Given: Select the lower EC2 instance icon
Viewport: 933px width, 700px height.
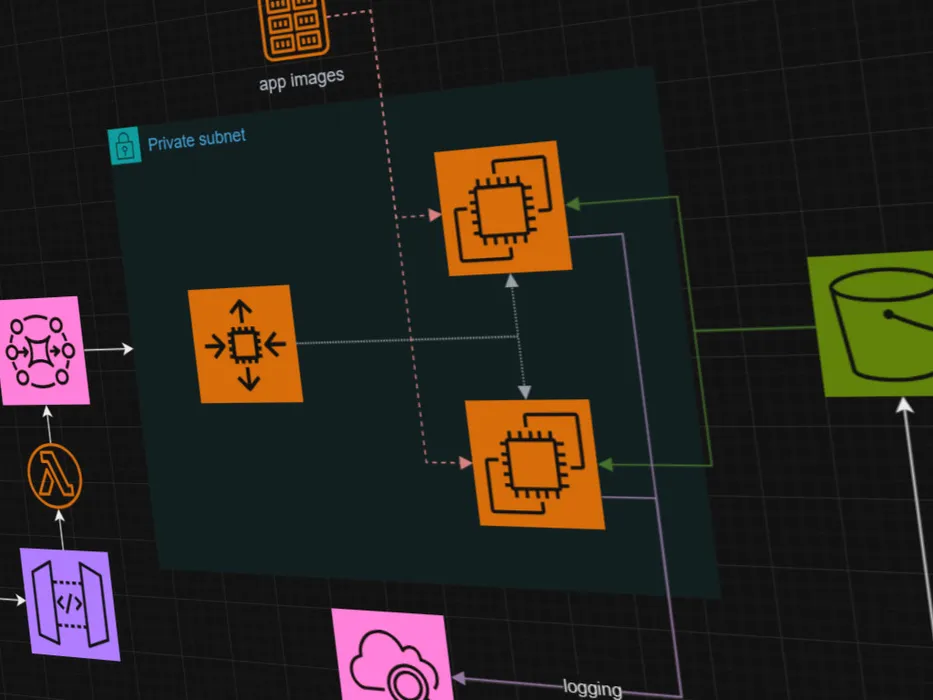Looking at the screenshot, I should [x=533, y=462].
